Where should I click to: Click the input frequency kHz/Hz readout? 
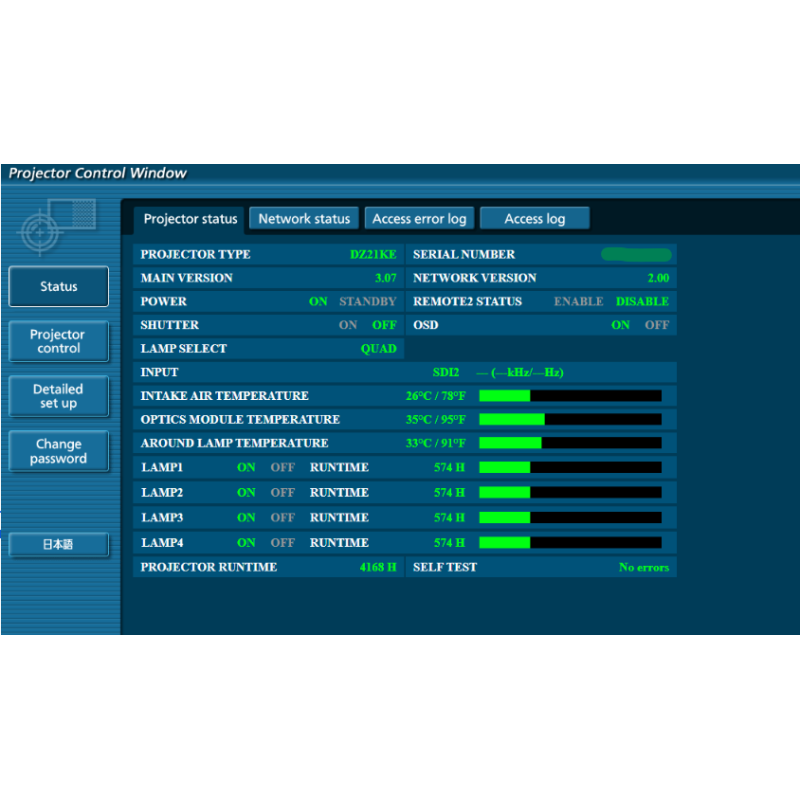tap(520, 372)
